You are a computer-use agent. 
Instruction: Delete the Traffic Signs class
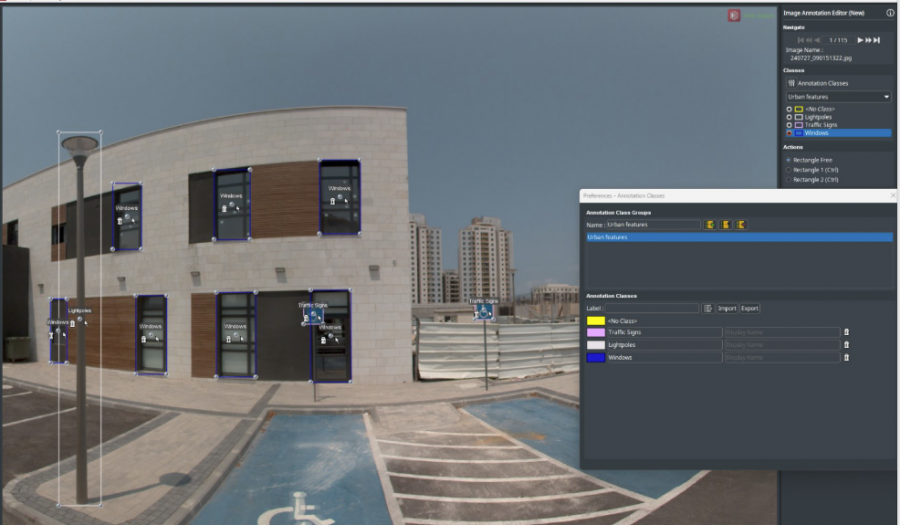[846, 332]
